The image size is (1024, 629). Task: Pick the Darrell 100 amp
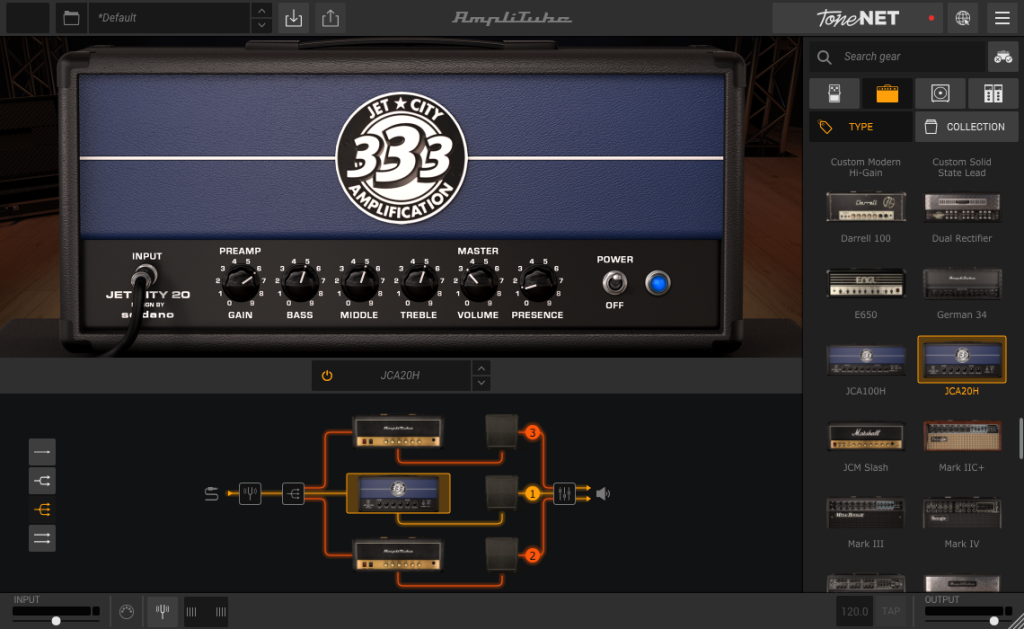coord(865,207)
